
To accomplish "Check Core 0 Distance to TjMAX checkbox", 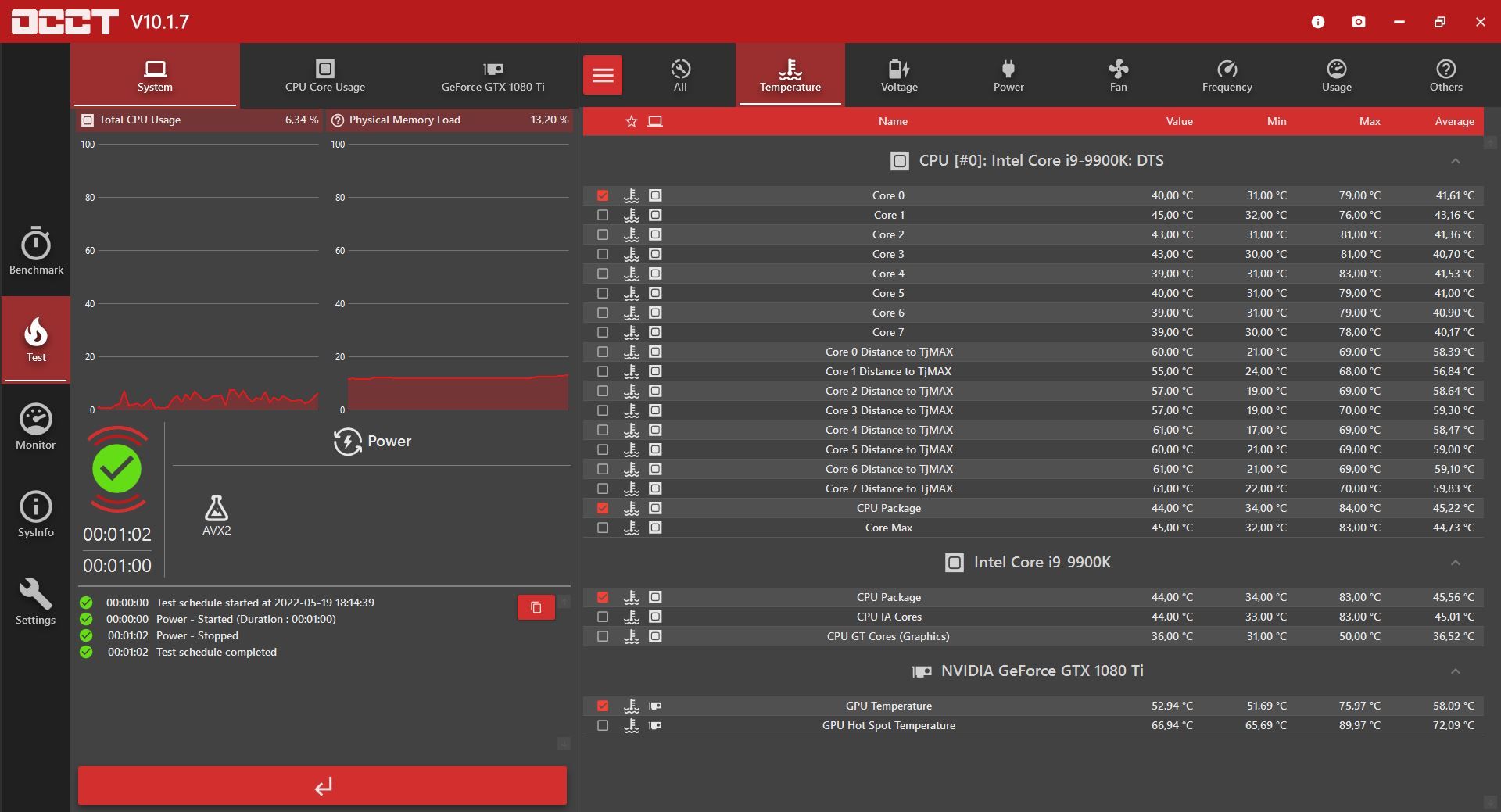I will point(603,352).
